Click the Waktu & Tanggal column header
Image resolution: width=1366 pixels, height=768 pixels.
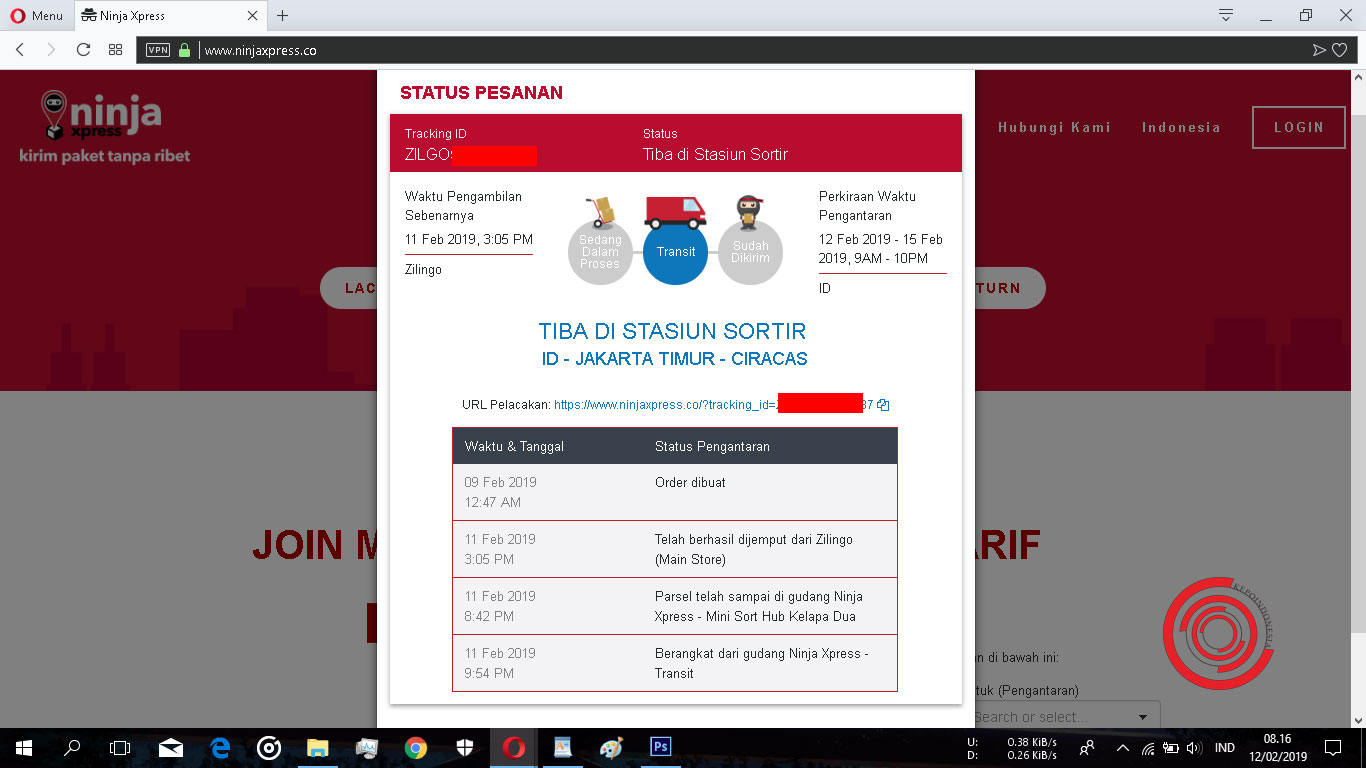click(x=514, y=446)
